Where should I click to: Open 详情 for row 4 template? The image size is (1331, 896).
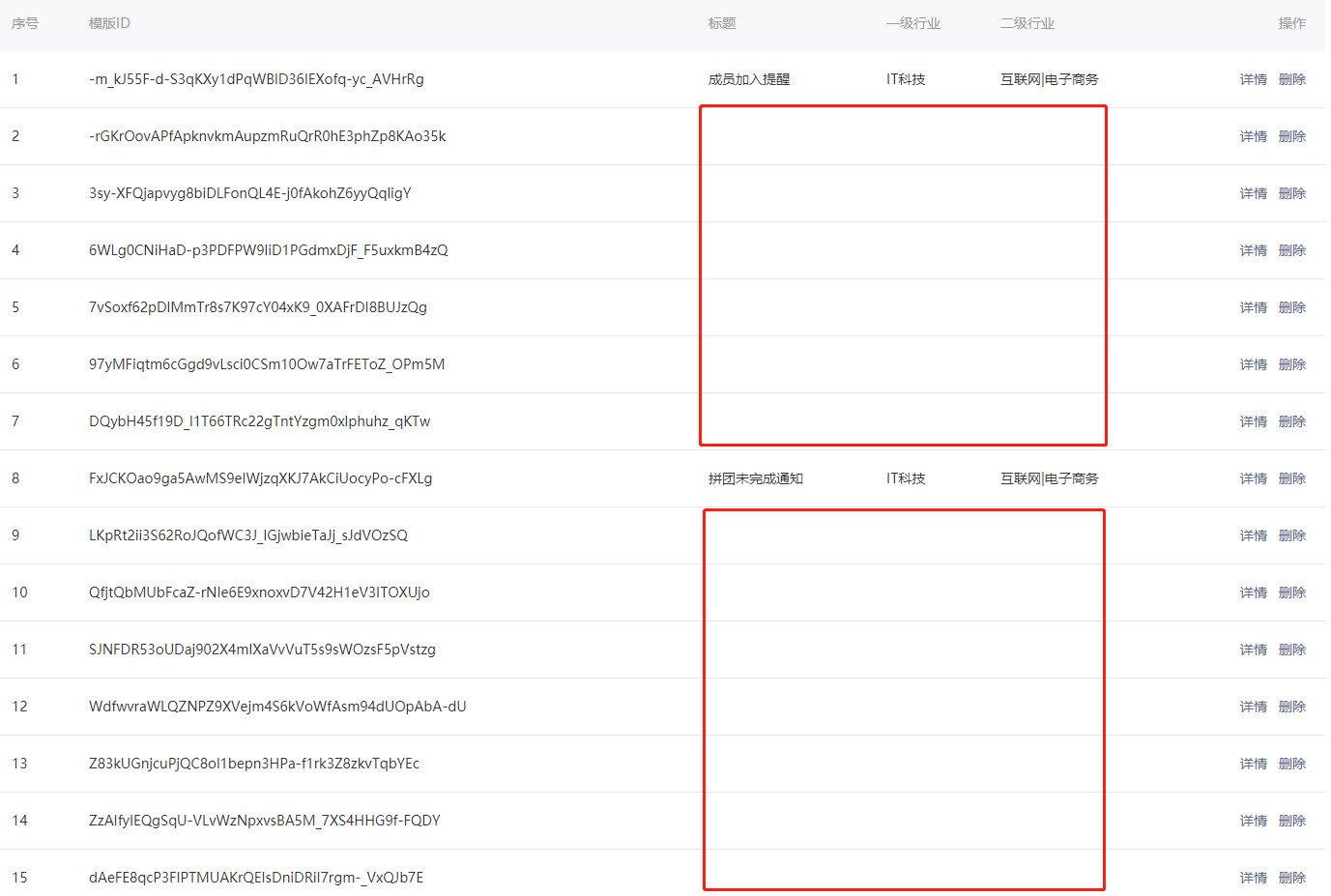[1253, 250]
